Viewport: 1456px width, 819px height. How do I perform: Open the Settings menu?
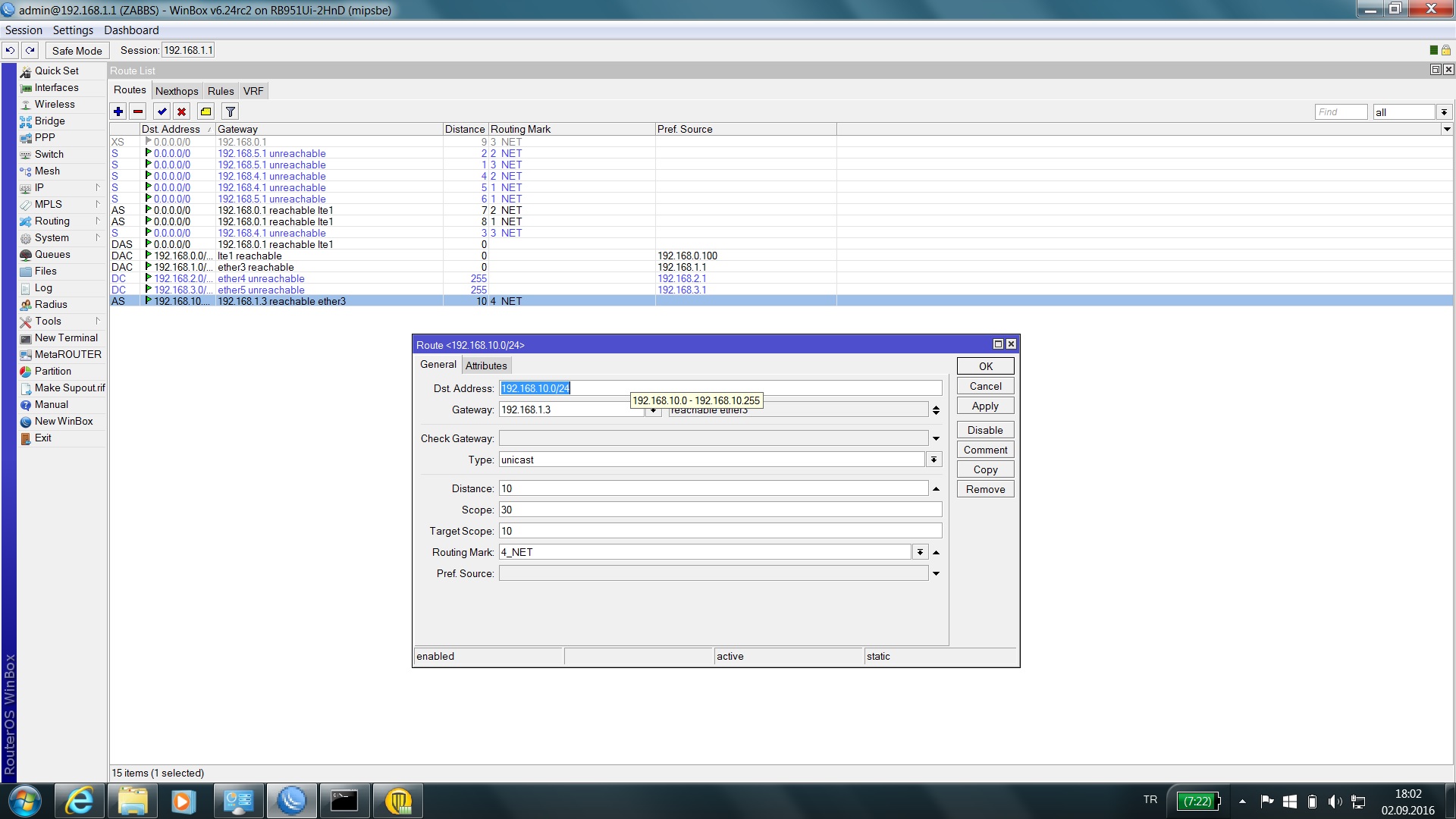point(73,30)
